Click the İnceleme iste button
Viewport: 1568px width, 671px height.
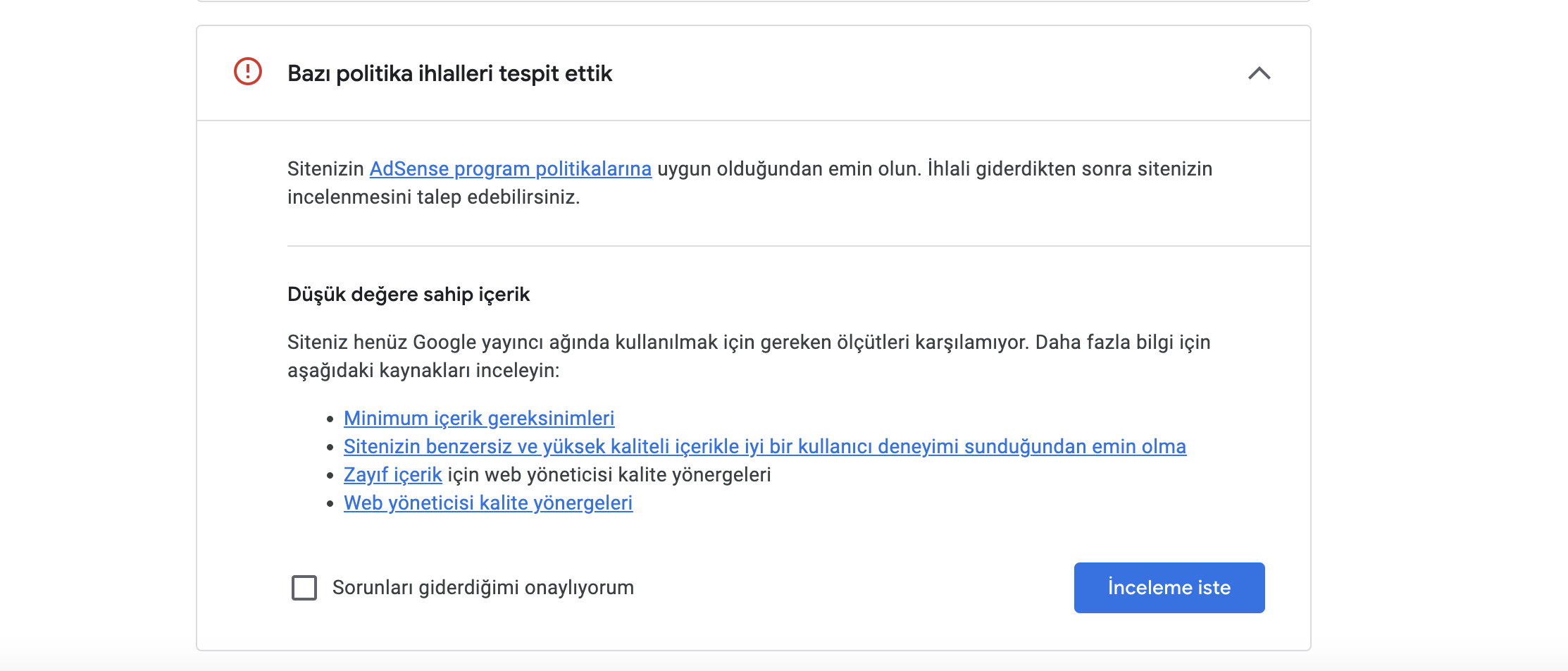point(1169,588)
